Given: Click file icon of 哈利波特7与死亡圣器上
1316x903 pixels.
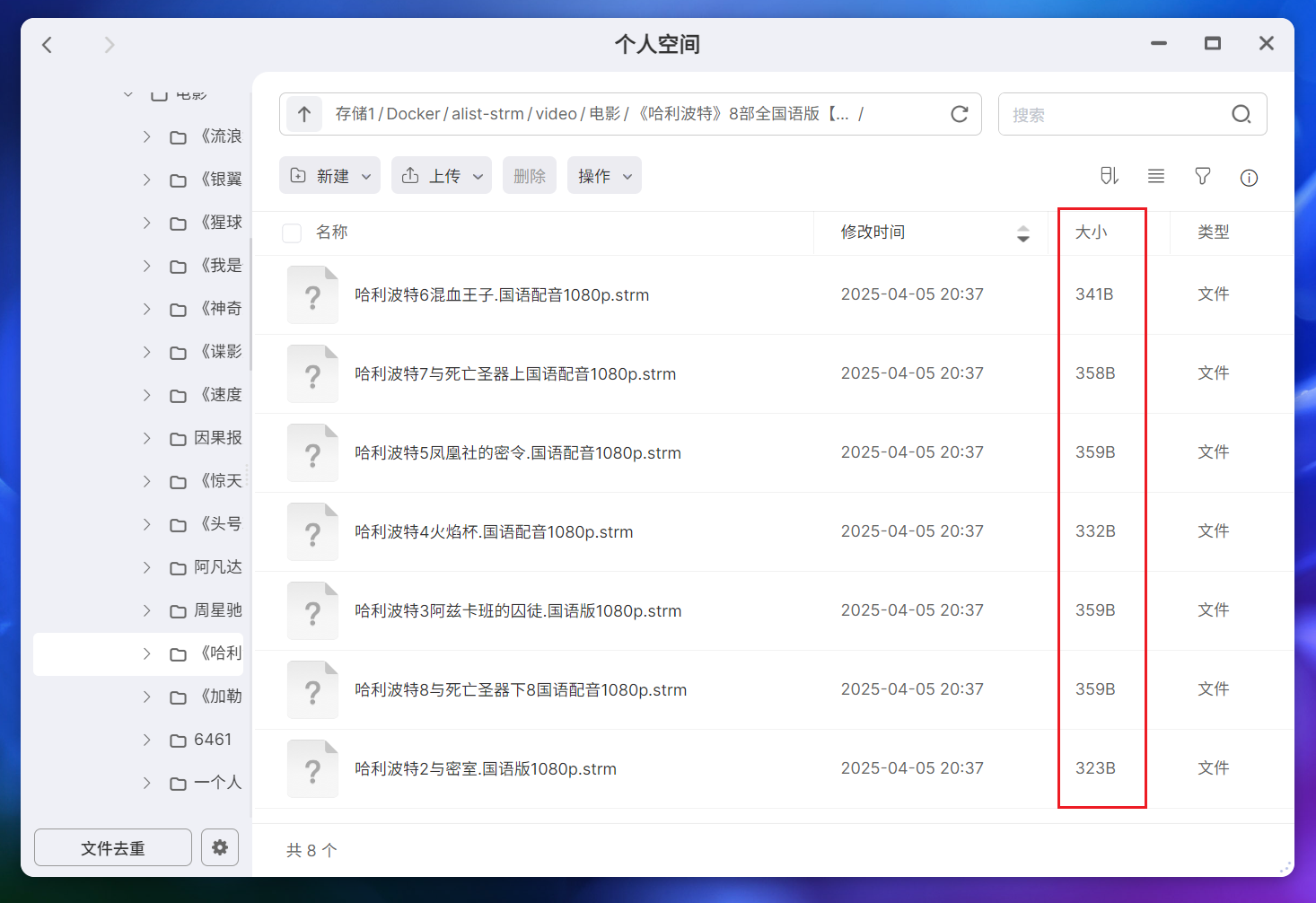Looking at the screenshot, I should pos(312,374).
